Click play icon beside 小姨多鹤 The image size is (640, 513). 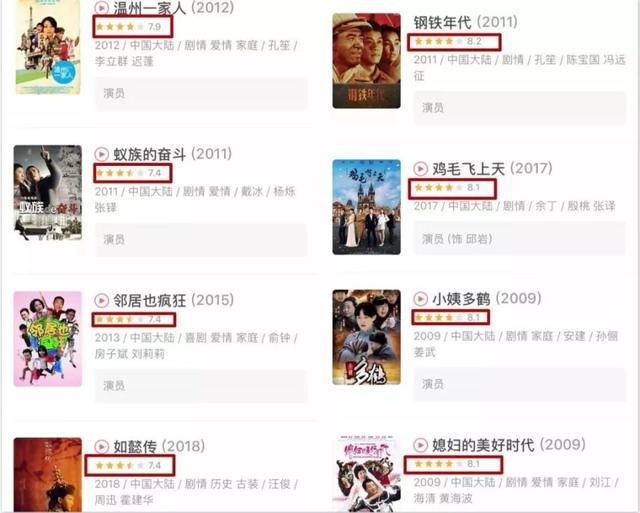420,299
